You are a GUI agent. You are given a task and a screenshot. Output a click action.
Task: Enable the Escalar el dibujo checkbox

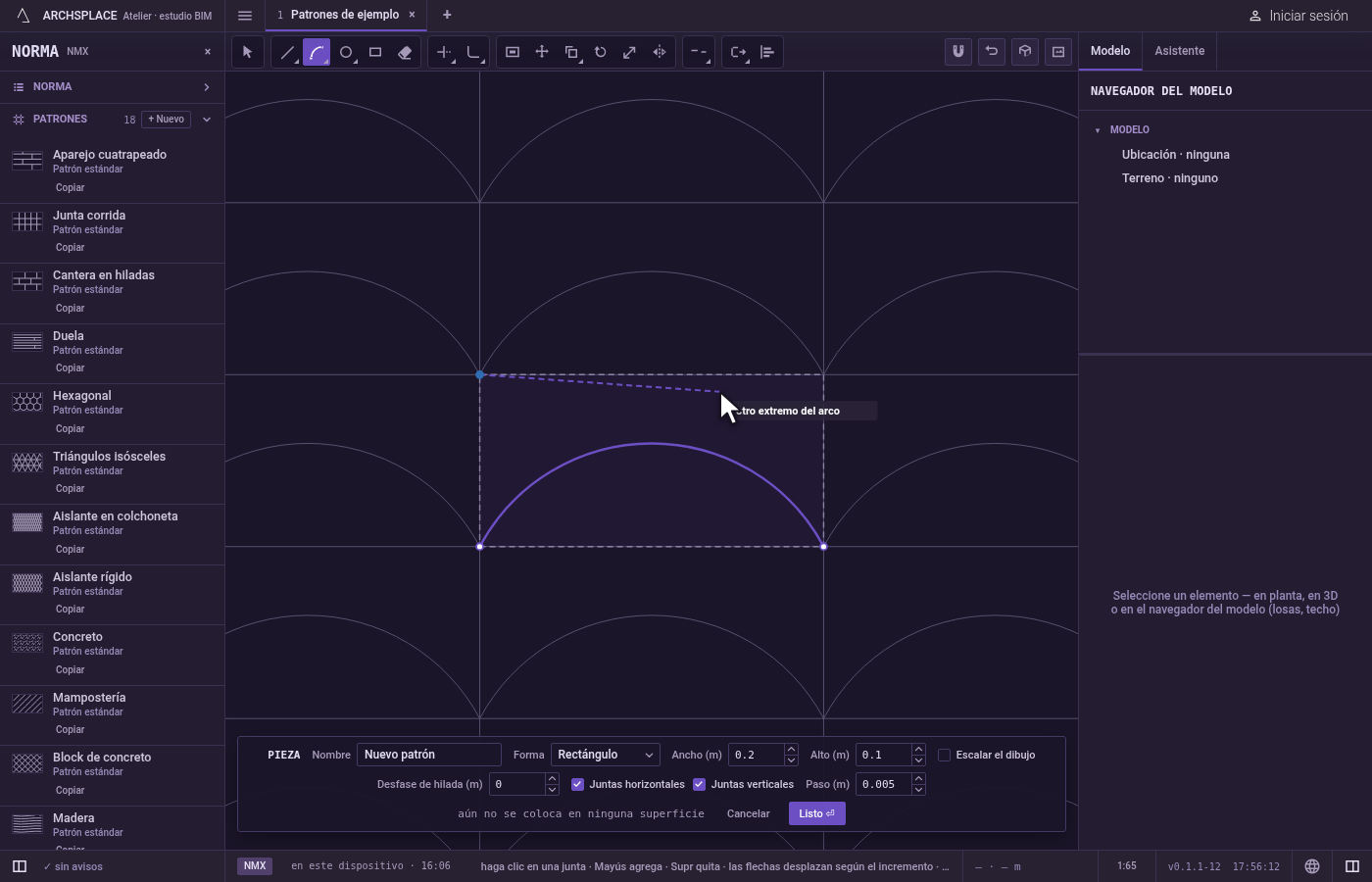tap(945, 755)
